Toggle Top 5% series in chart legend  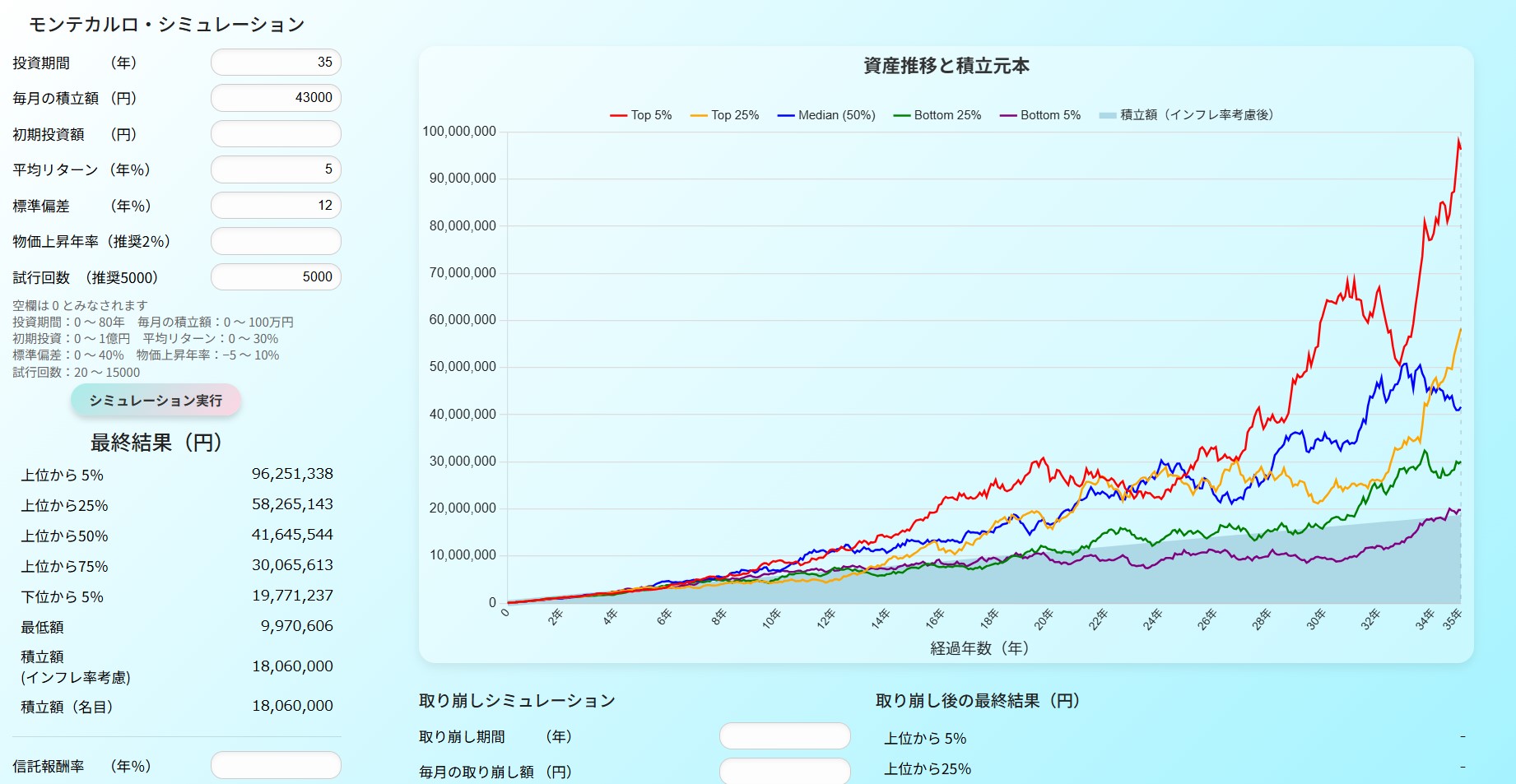(x=641, y=115)
